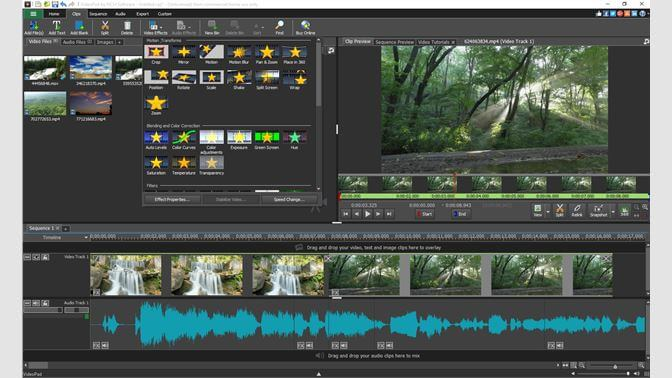672x378 pixels.
Task: Open the Home ribbon tab
Action: click(54, 14)
